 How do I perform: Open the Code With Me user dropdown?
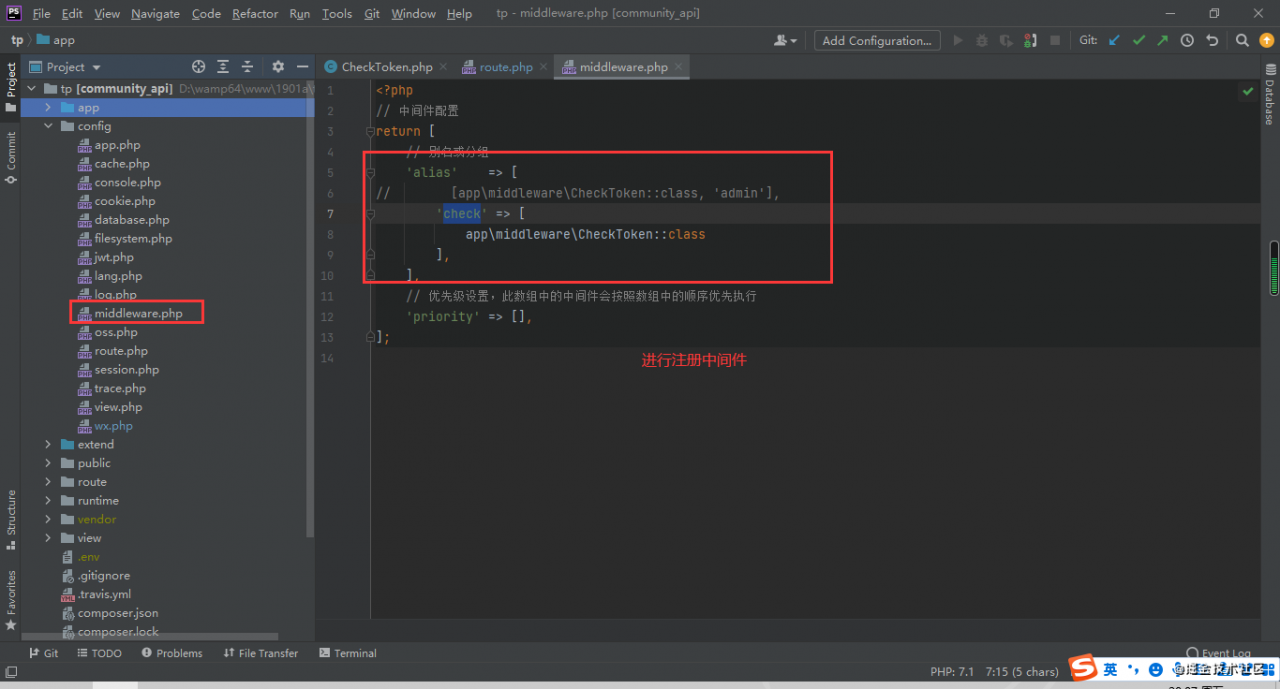[786, 40]
